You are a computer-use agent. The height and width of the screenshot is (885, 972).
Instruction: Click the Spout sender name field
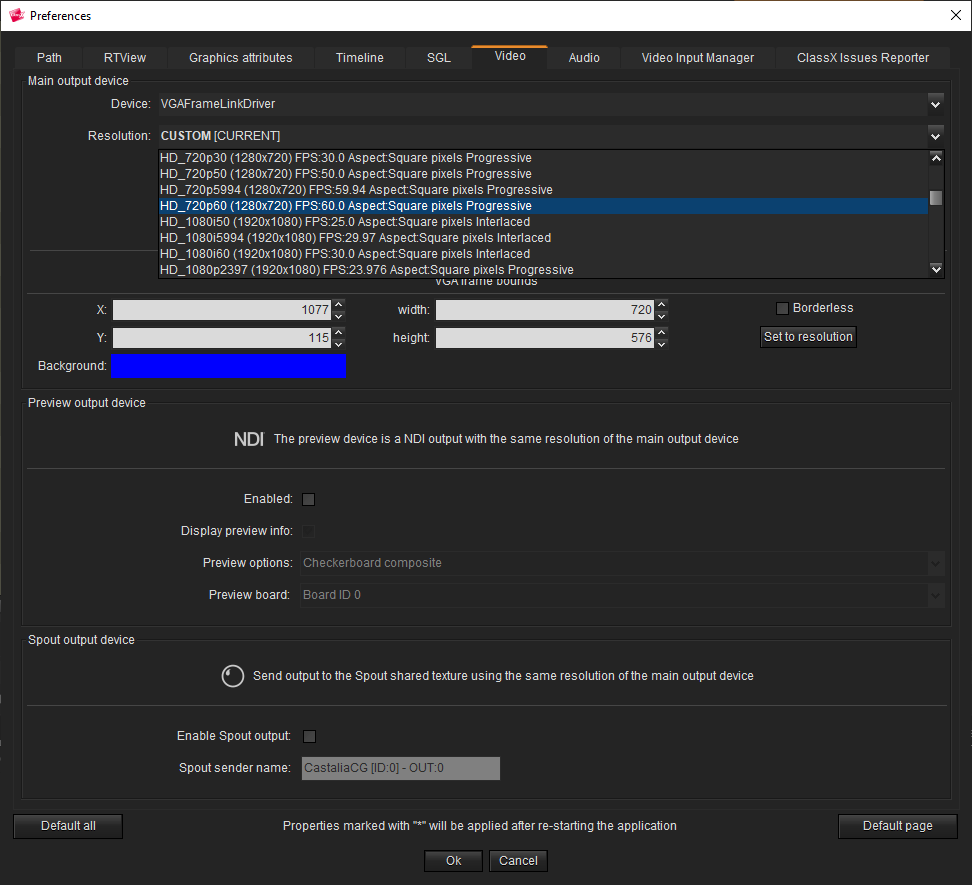400,768
